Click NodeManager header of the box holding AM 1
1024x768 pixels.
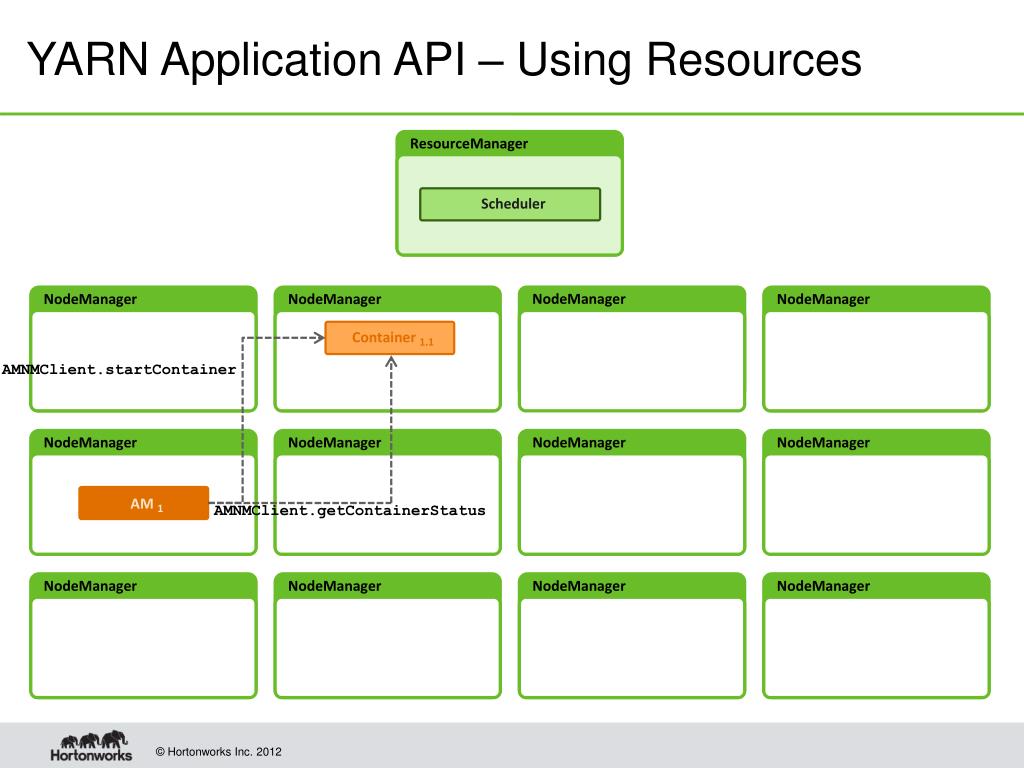(x=90, y=443)
